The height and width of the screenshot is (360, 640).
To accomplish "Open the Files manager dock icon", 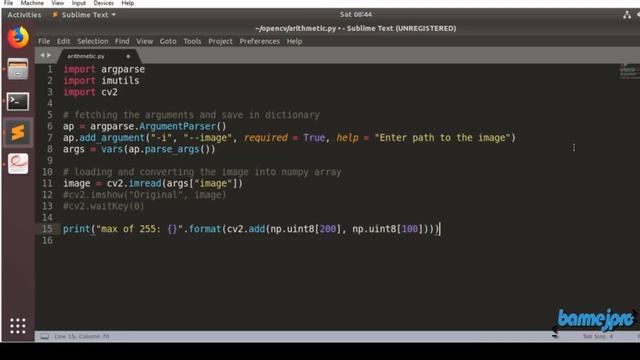I will (x=18, y=69).
